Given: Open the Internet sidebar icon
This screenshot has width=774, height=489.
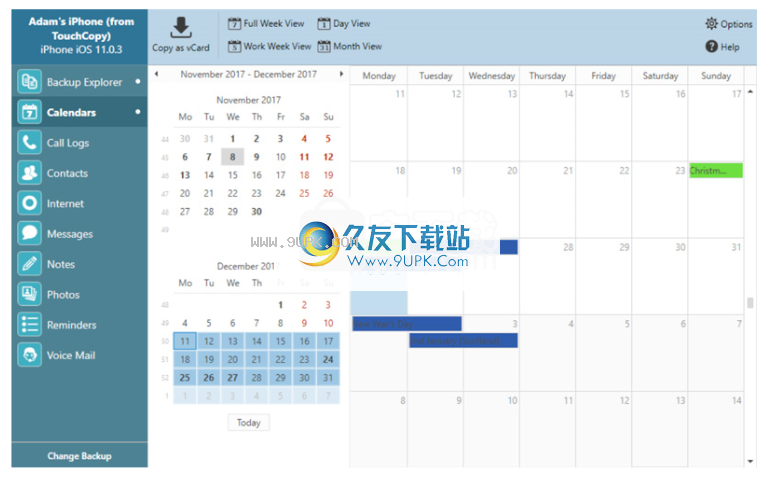Looking at the screenshot, I should (x=30, y=203).
